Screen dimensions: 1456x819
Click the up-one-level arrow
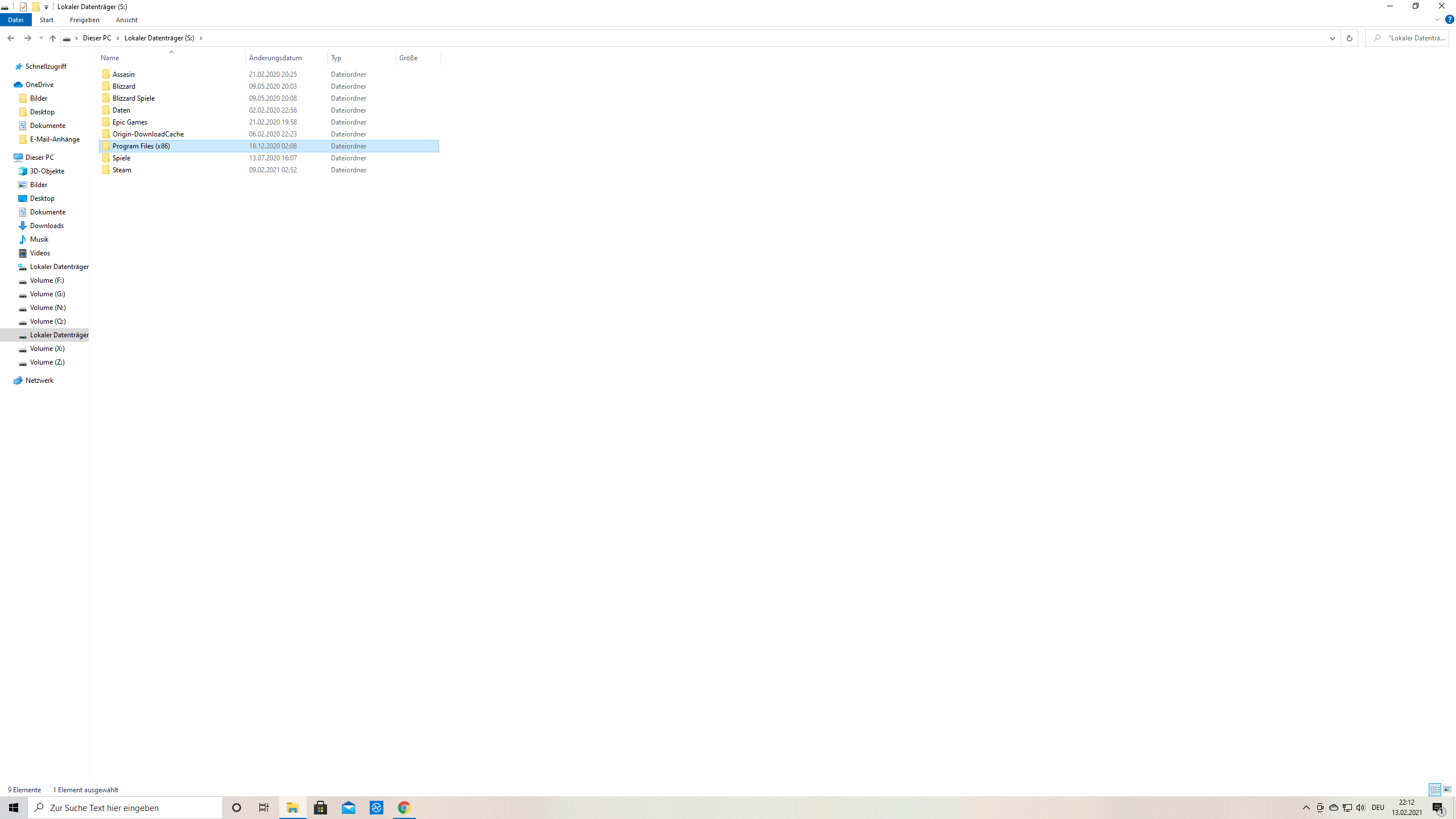point(53,38)
